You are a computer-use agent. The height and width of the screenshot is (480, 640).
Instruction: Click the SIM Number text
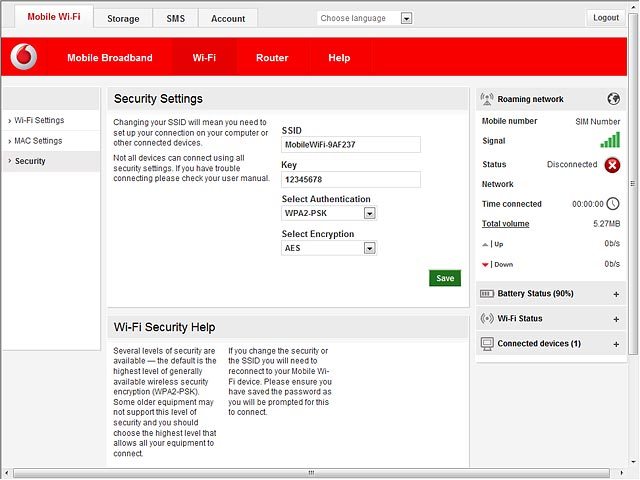[x=598, y=122]
